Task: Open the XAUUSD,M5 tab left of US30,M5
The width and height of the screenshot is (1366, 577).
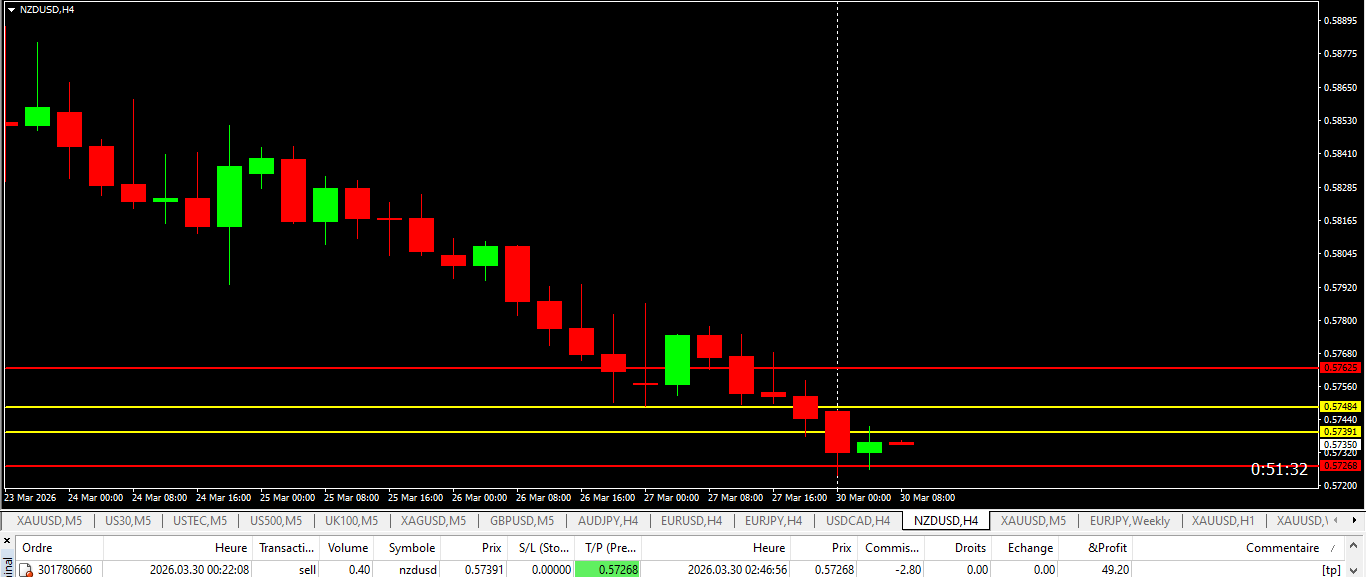Action: 49,521
